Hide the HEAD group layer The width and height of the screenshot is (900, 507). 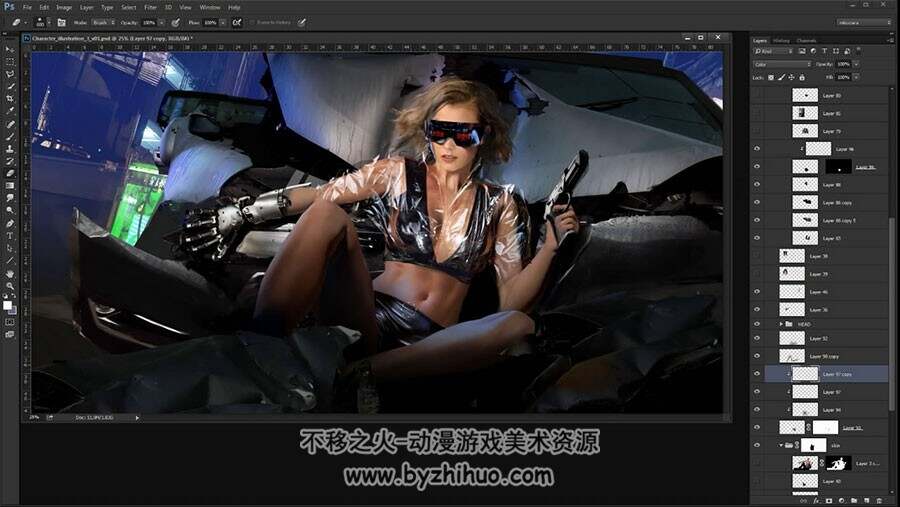pos(757,324)
